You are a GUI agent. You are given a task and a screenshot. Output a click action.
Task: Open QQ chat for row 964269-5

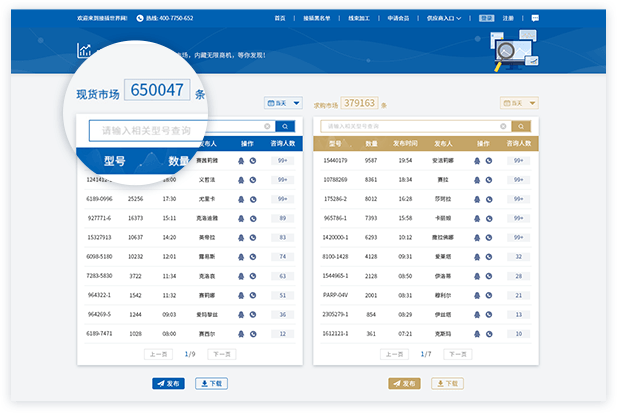(x=241, y=315)
